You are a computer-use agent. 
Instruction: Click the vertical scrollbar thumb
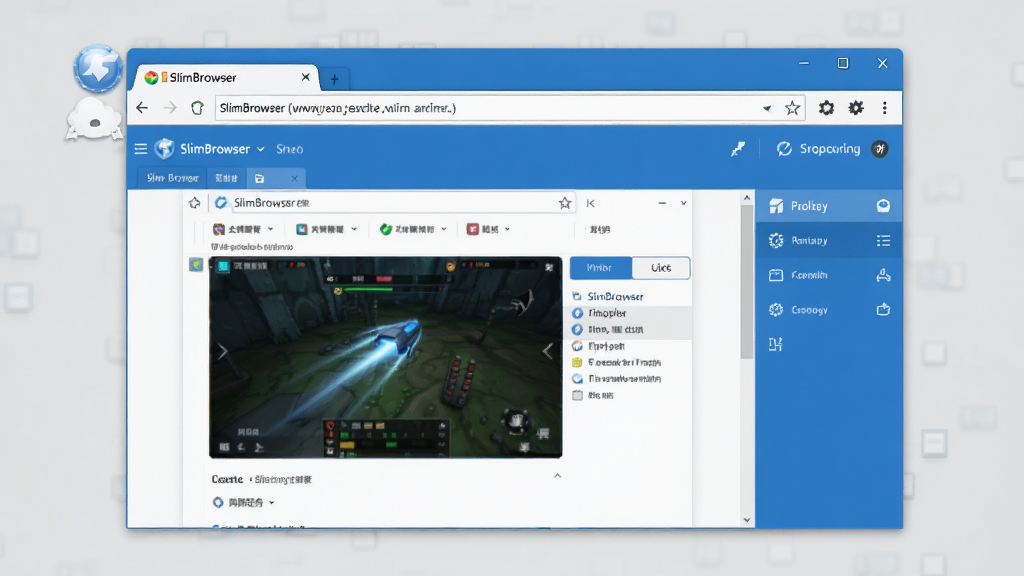click(x=746, y=282)
